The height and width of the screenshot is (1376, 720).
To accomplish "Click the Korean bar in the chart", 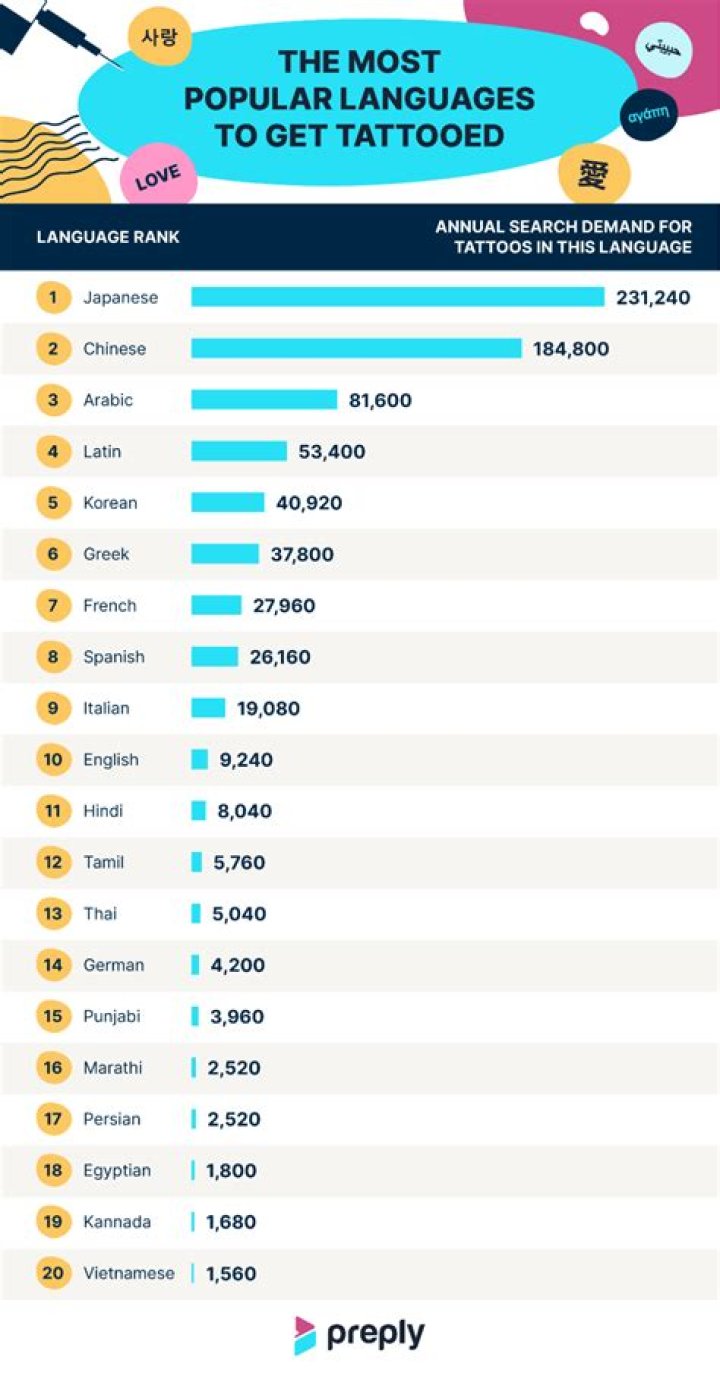I will pyautogui.click(x=228, y=502).
